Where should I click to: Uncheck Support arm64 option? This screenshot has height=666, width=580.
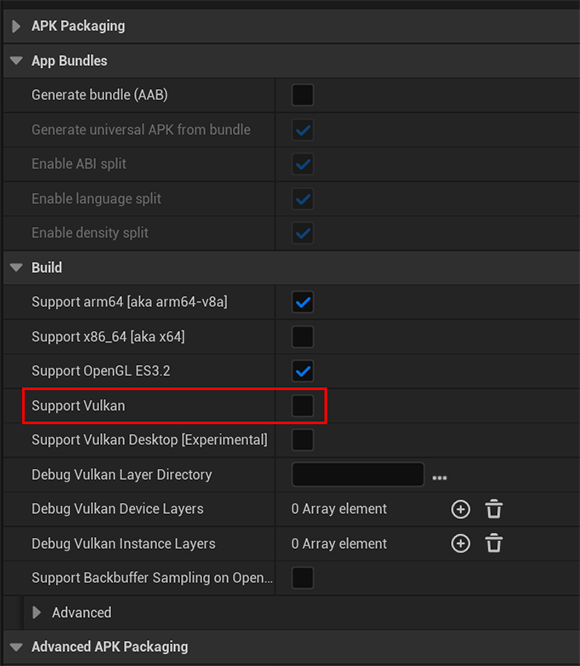(x=303, y=302)
